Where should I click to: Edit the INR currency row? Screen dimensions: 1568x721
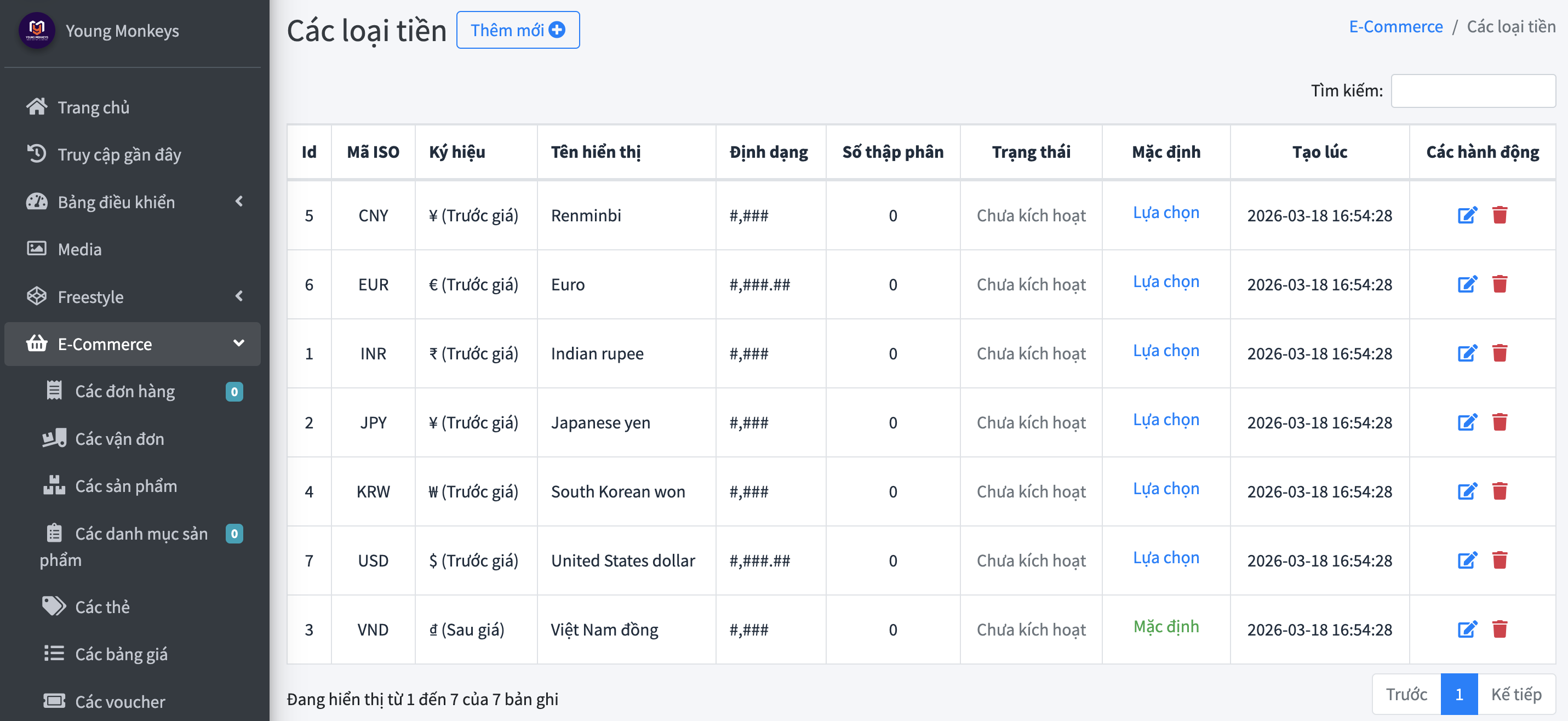(x=1468, y=353)
